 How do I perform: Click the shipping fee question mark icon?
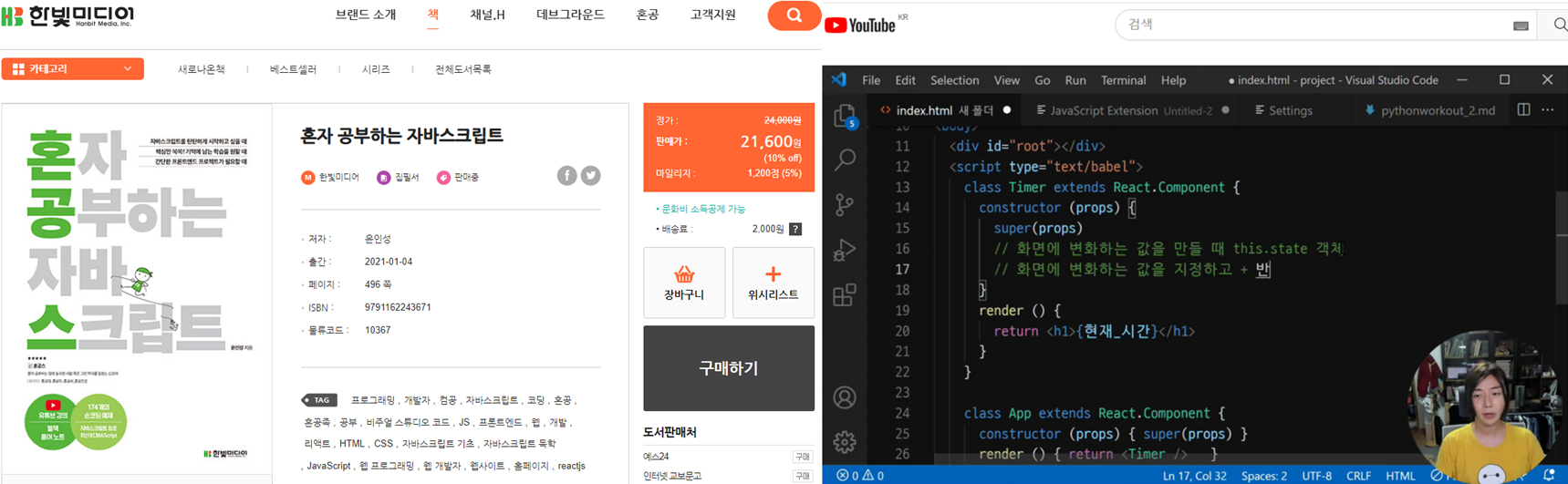point(795,229)
